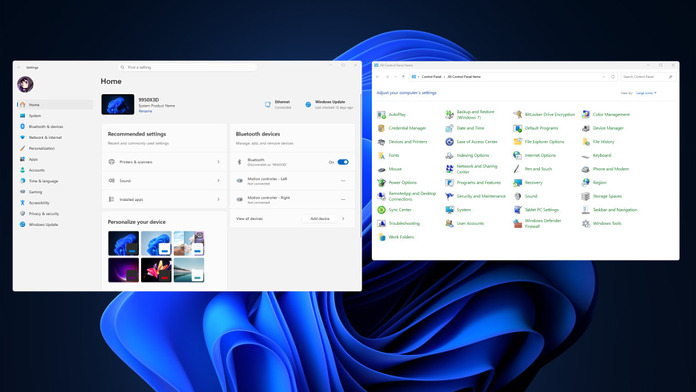Open Ethernet status in Settings header
Image resolution: width=696 pixels, height=392 pixels.
point(278,104)
